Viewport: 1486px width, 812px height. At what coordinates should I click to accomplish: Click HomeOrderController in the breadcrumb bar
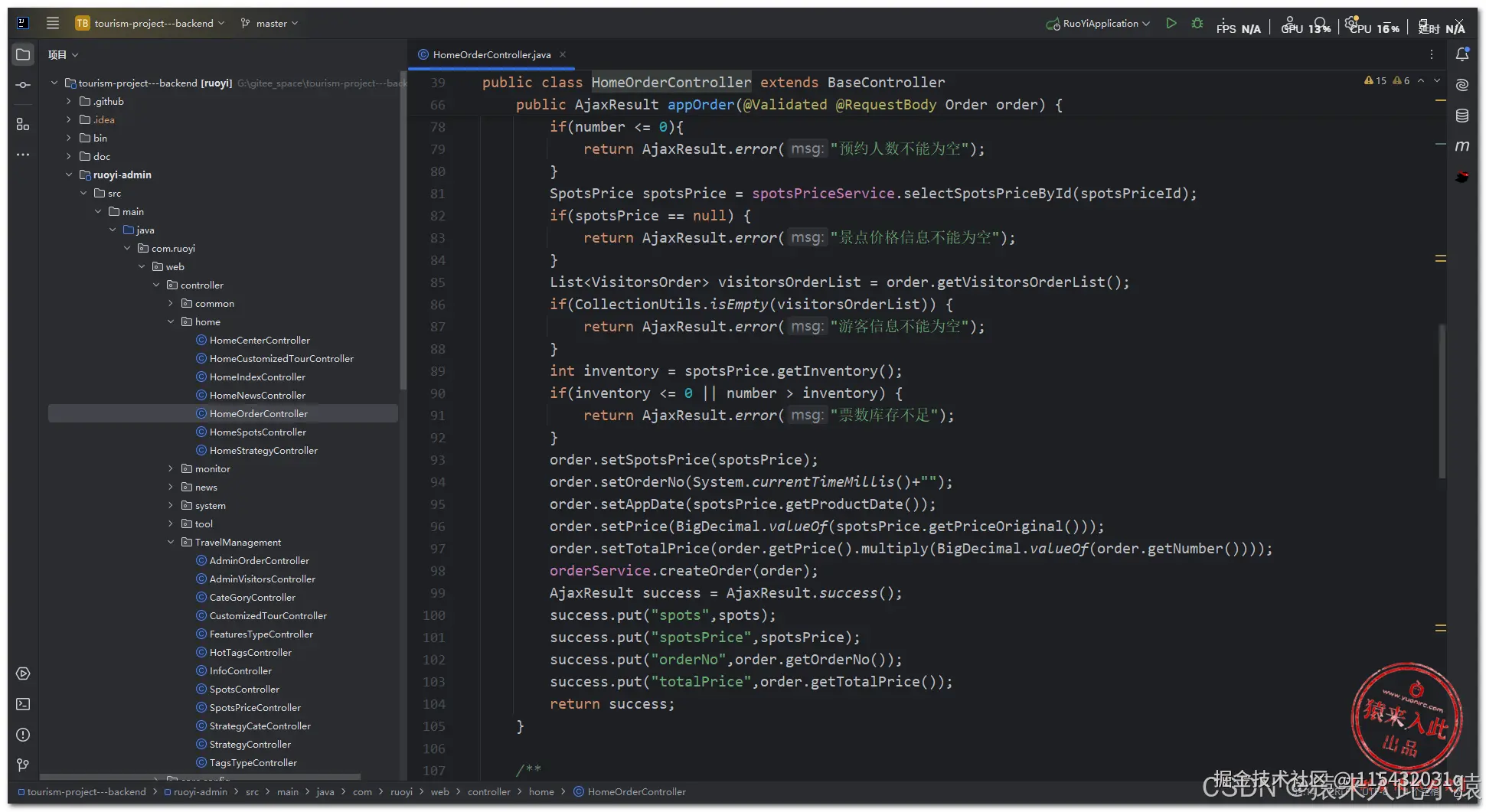click(x=629, y=791)
